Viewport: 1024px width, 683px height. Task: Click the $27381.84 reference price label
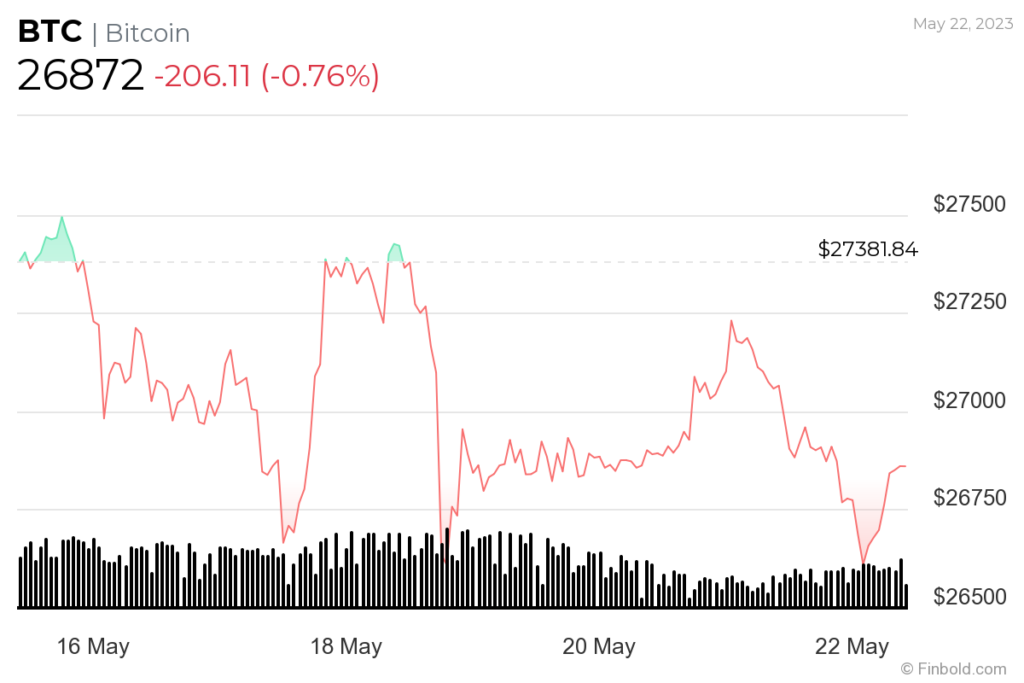(867, 249)
